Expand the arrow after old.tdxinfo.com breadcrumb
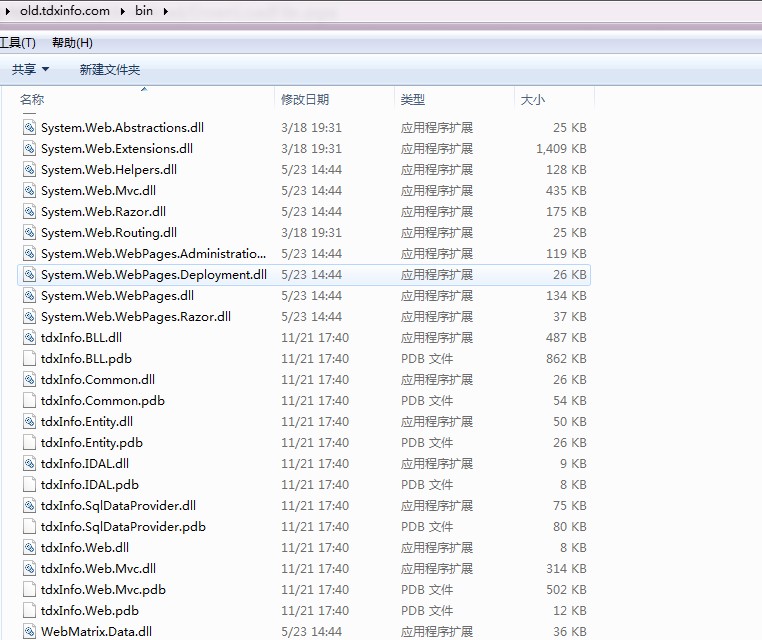Image resolution: width=762 pixels, height=640 pixels. tap(122, 11)
